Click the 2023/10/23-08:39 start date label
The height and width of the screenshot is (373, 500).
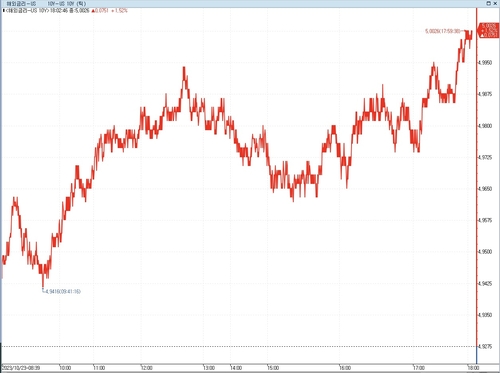coord(21,368)
